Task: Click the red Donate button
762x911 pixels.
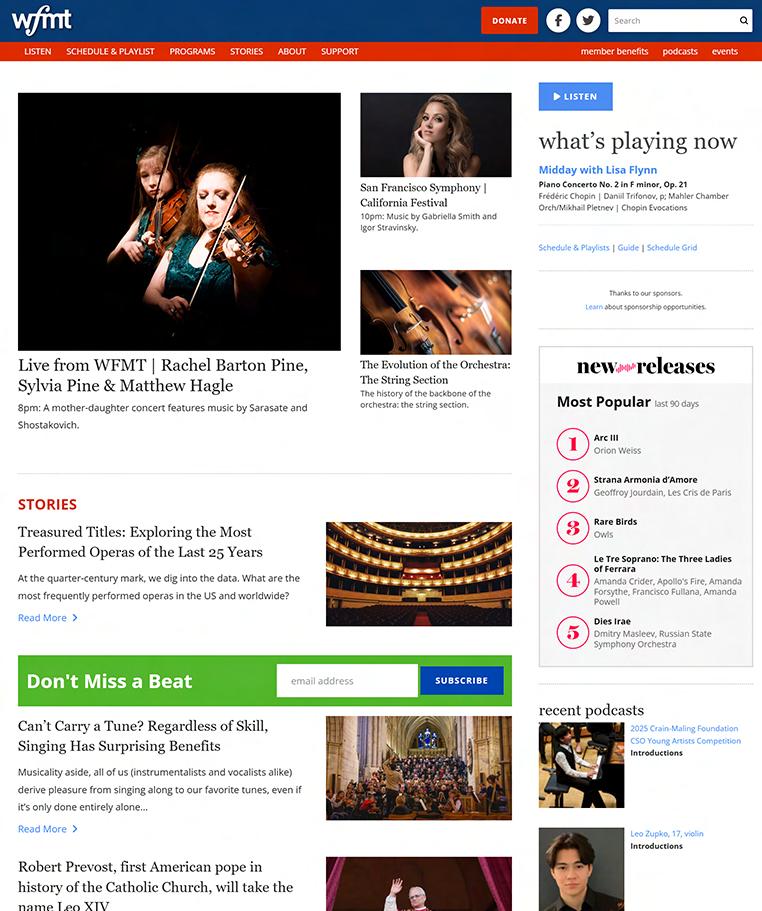Action: tap(509, 20)
